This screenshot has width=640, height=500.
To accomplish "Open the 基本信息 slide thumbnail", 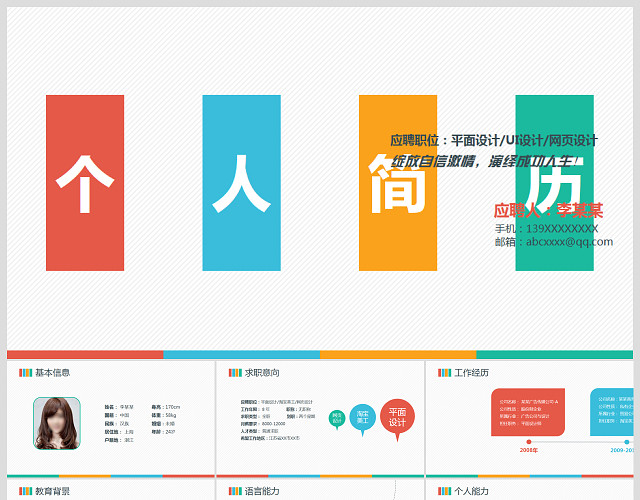I will tap(111, 418).
